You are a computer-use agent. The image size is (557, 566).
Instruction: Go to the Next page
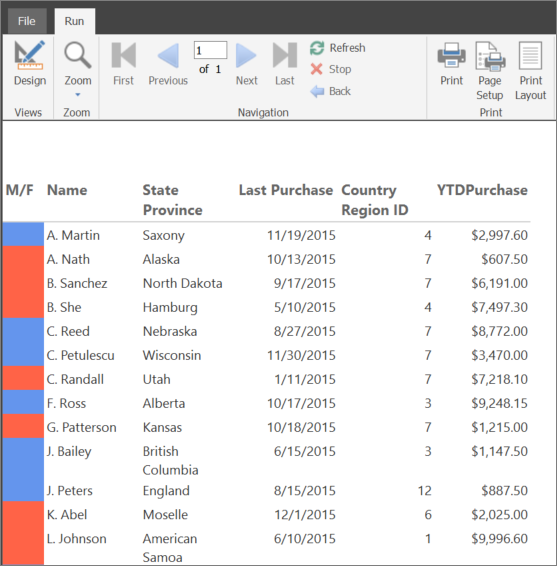coord(247,64)
